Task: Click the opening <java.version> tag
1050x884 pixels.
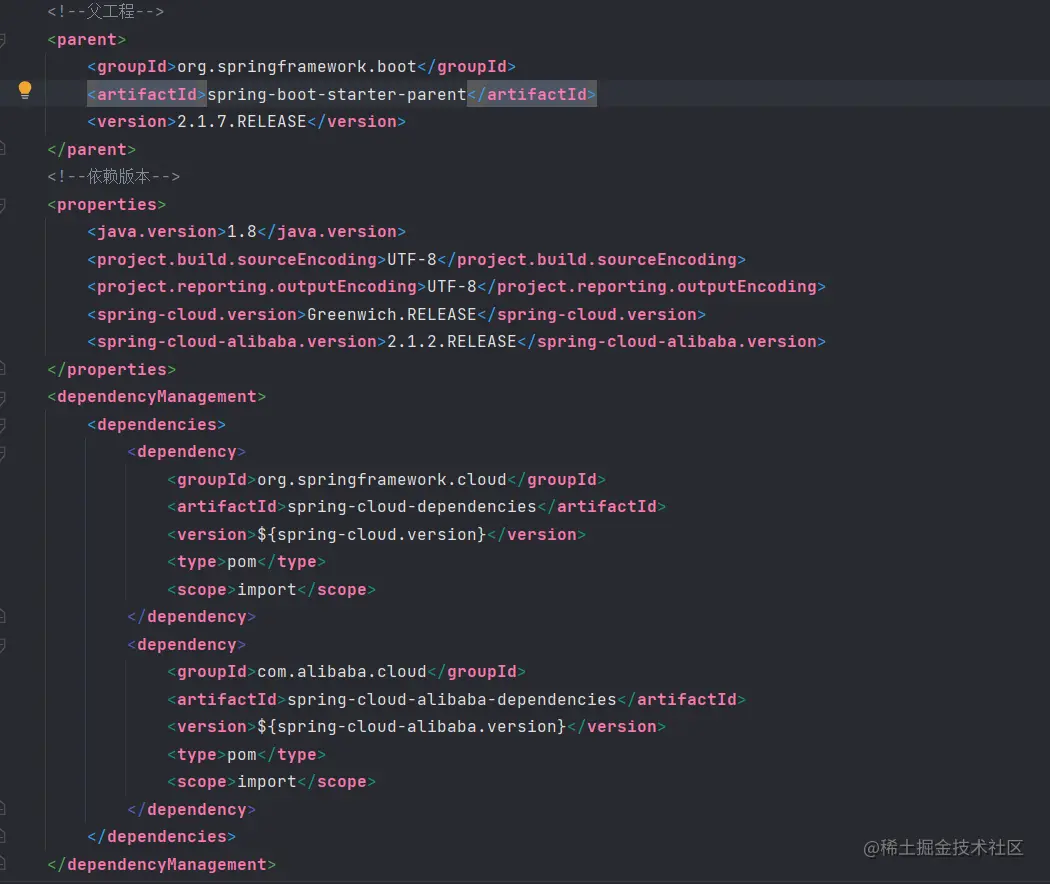Action: click(157, 232)
